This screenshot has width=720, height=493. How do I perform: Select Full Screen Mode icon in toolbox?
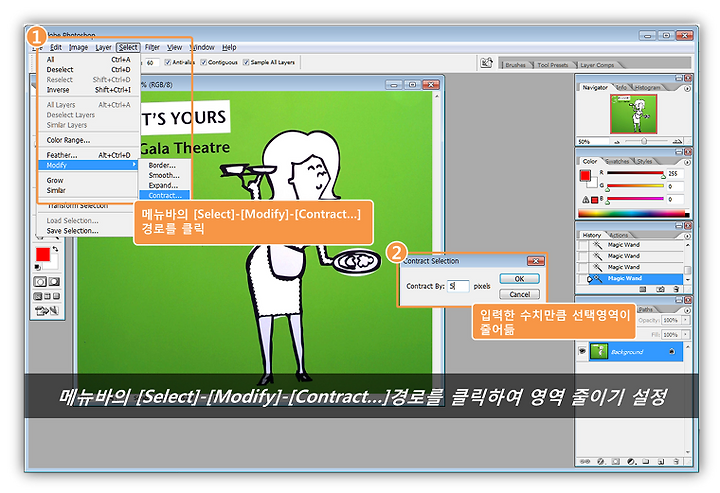pyautogui.click(x=56, y=296)
